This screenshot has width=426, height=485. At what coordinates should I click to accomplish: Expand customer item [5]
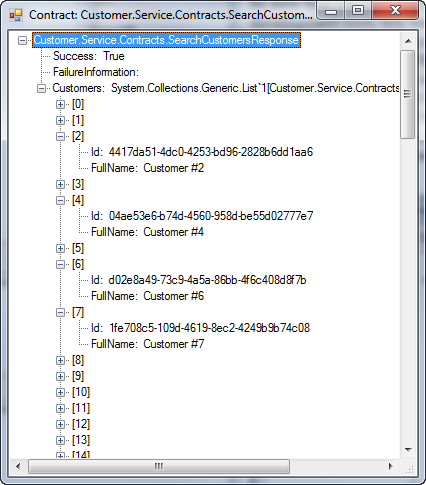(60, 249)
